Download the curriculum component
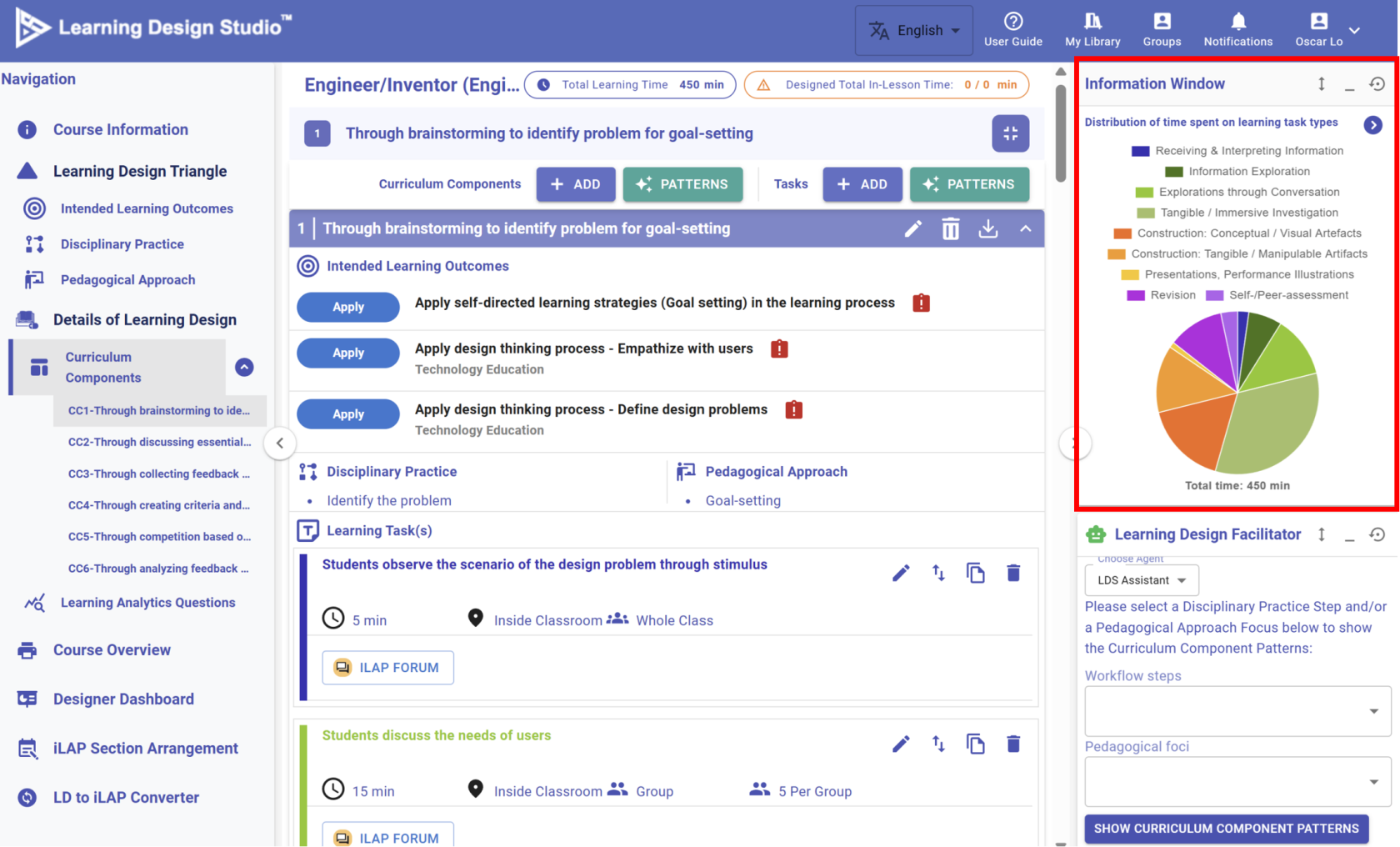Viewport: 1400px width, 847px height. tap(988, 228)
